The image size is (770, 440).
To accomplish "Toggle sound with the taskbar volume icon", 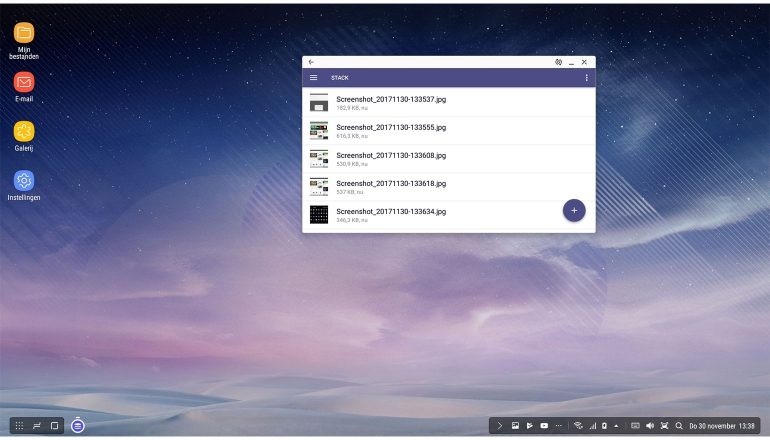I will 649,426.
